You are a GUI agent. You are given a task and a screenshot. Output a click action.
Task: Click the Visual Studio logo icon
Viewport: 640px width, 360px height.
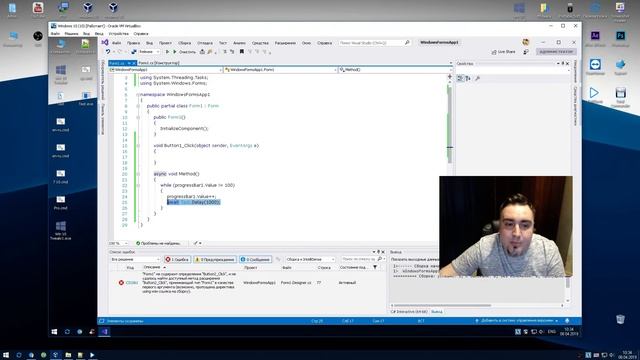pos(105,42)
